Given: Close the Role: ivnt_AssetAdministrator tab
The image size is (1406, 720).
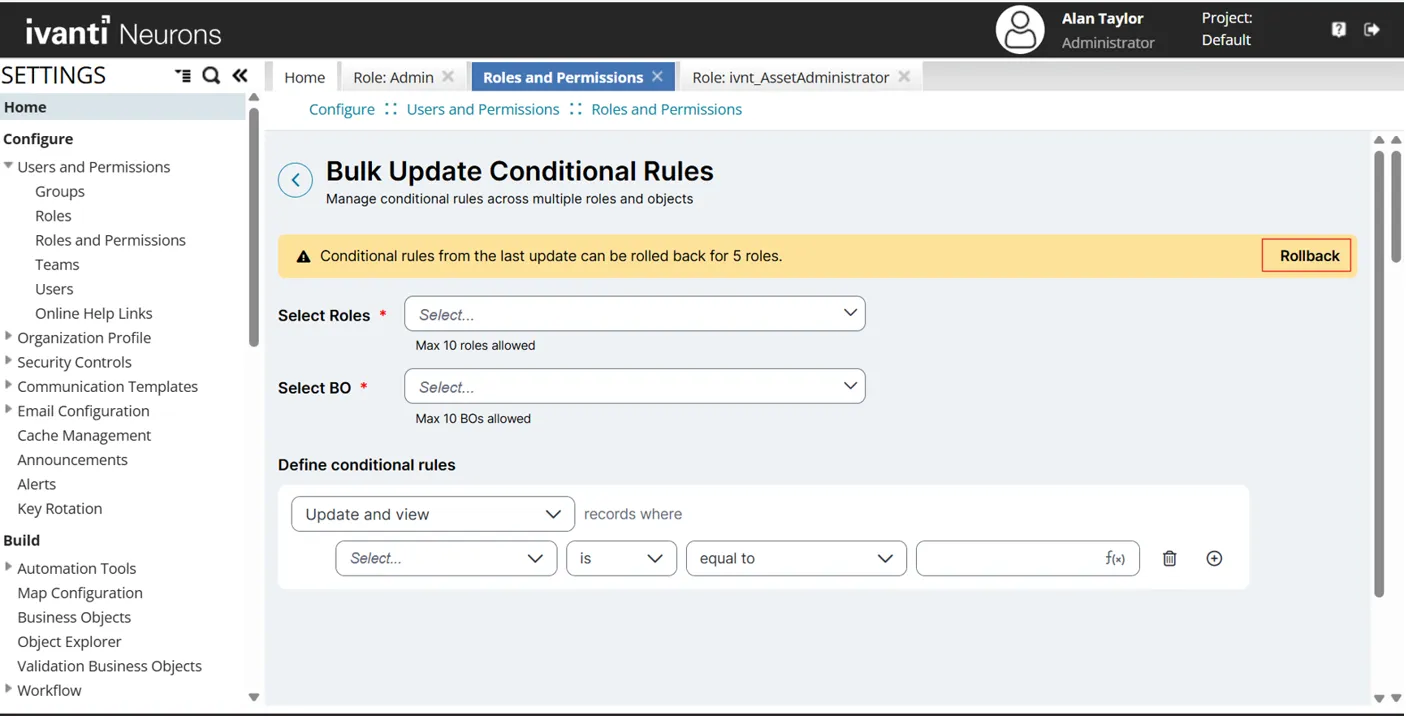Looking at the screenshot, I should [904, 77].
